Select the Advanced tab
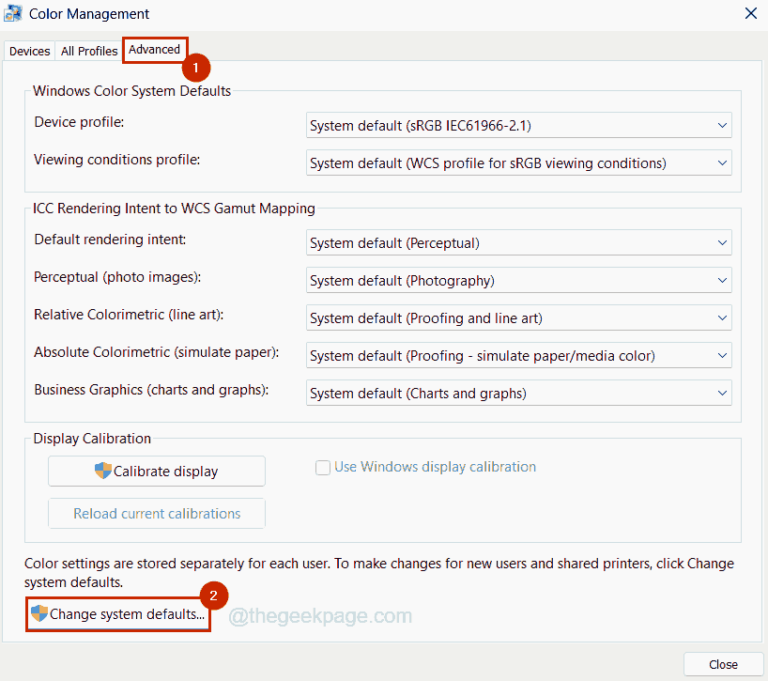The image size is (768, 681). coord(154,49)
